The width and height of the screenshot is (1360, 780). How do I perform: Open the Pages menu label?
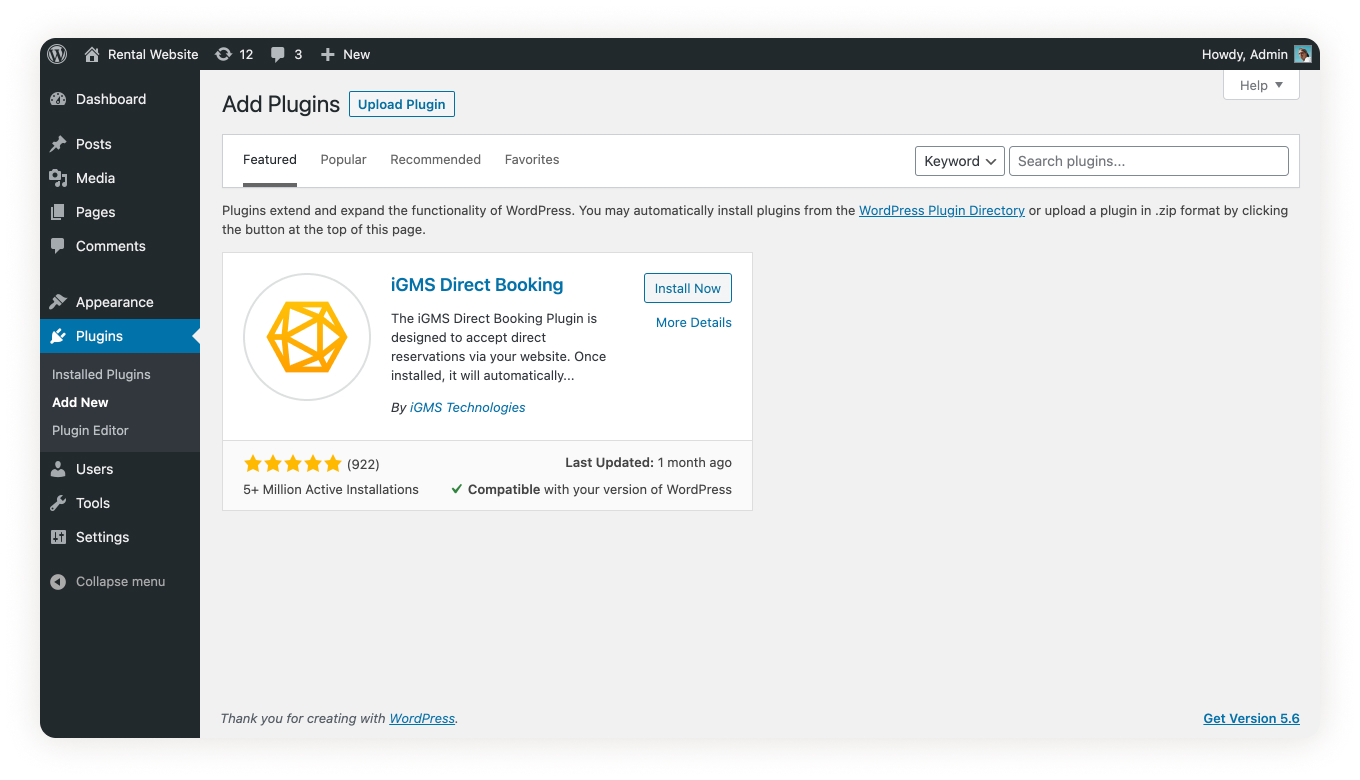point(95,212)
